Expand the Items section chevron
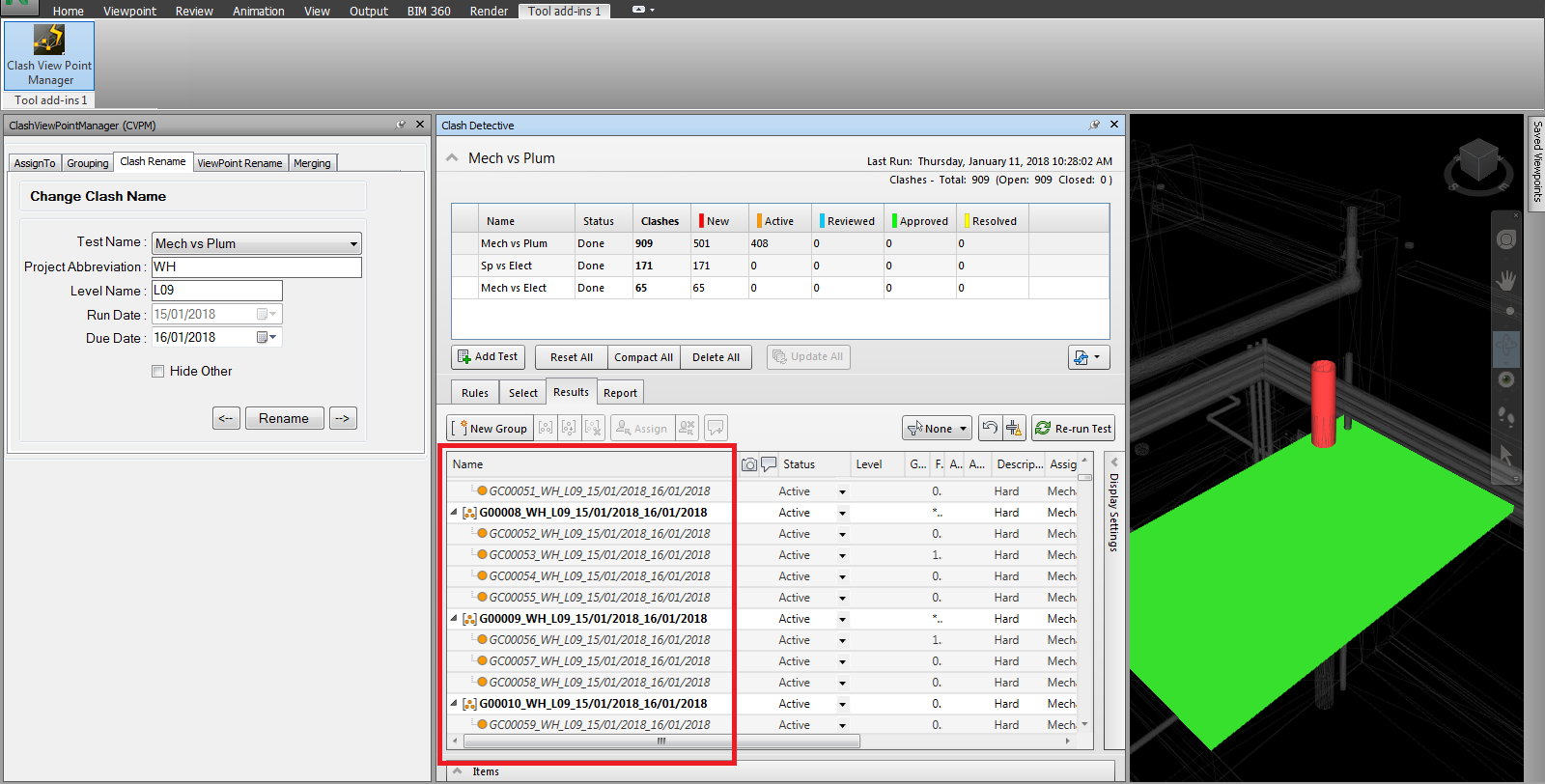1545x784 pixels. coord(456,771)
